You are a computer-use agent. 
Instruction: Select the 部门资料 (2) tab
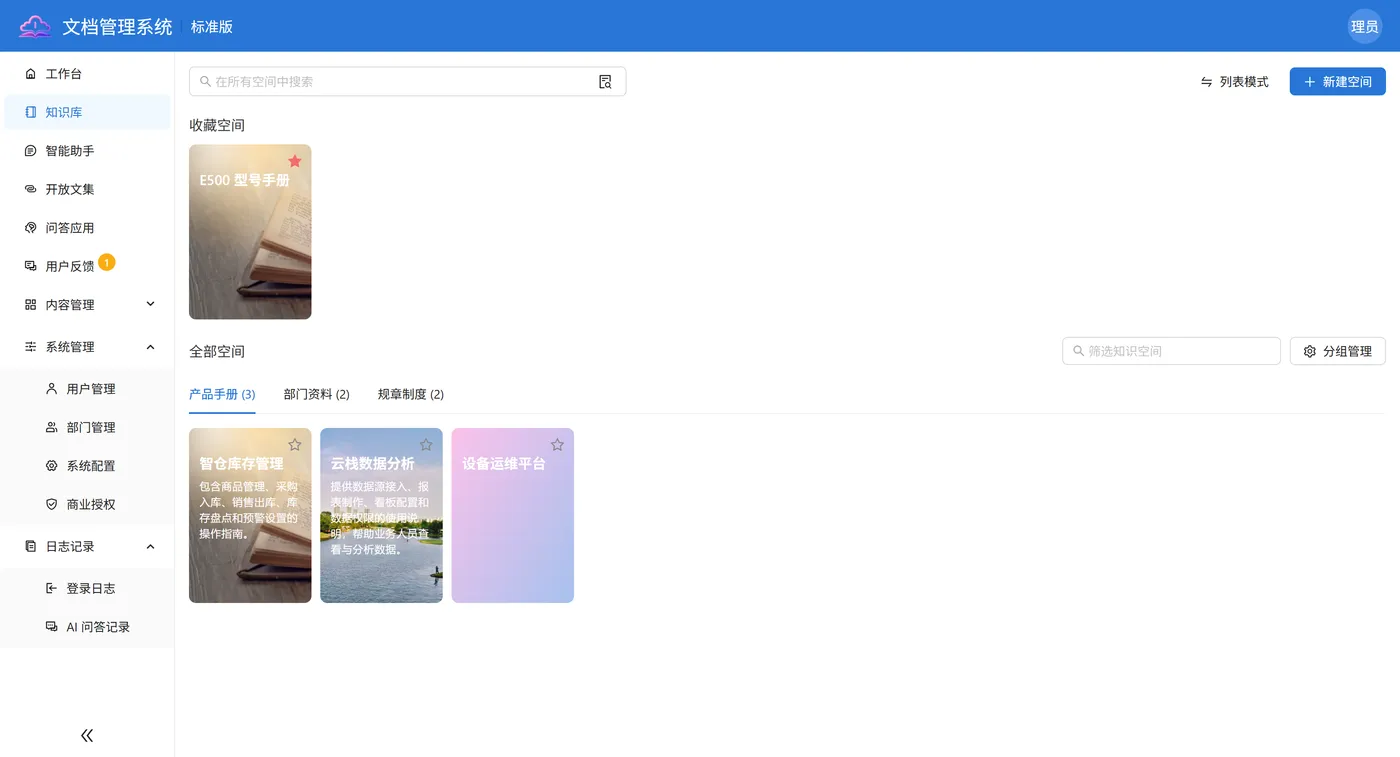[316, 394]
